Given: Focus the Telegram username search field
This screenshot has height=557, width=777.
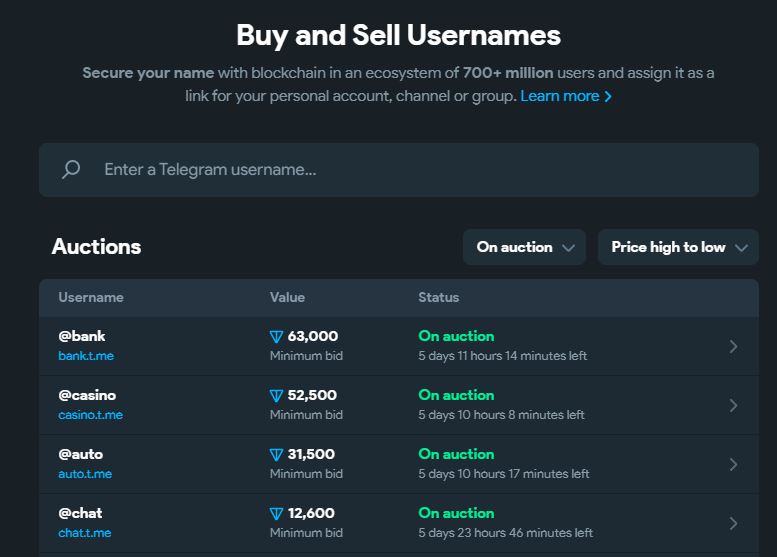Looking at the screenshot, I should click(399, 170).
